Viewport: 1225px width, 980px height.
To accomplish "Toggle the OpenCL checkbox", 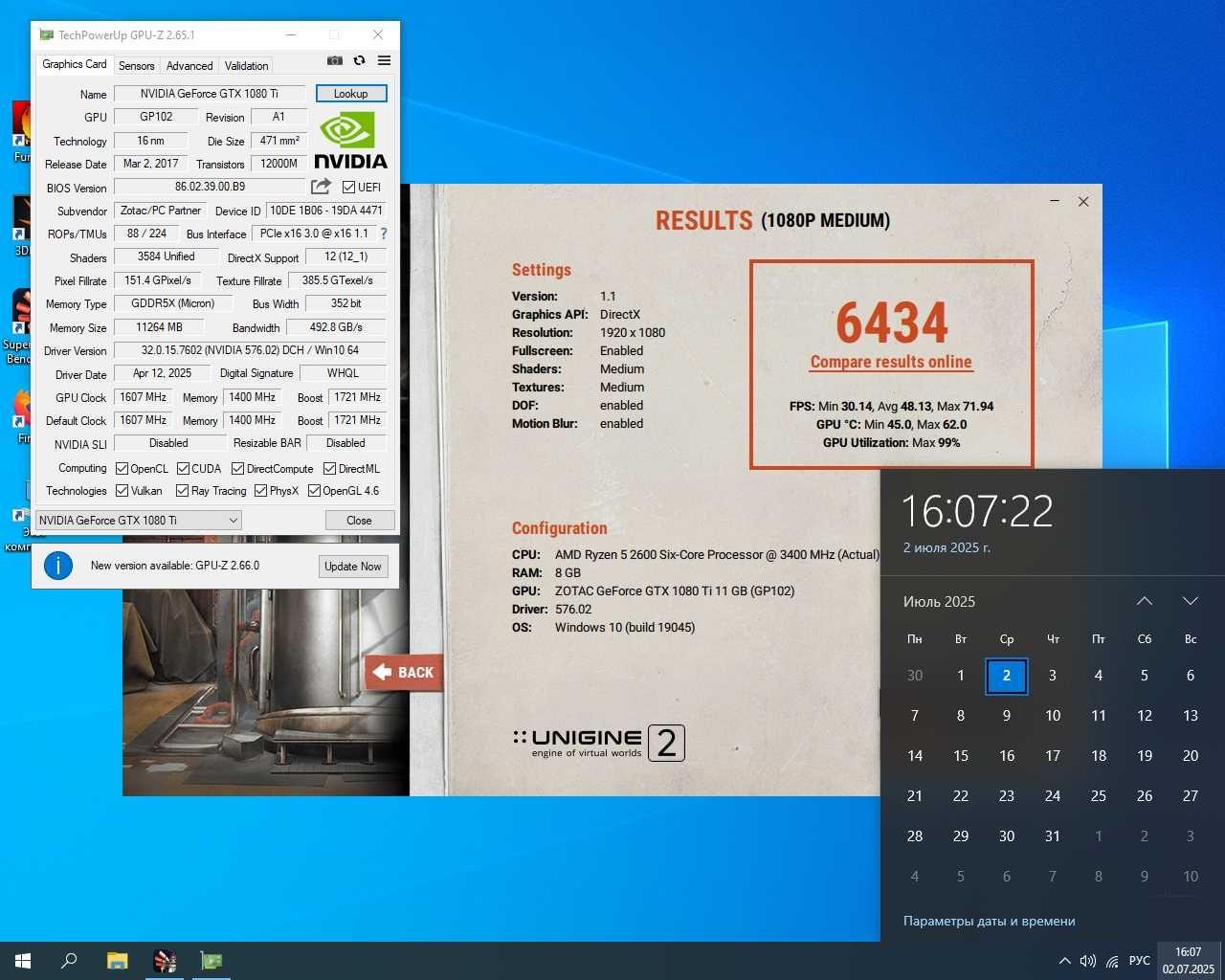I will pyautogui.click(x=122, y=469).
